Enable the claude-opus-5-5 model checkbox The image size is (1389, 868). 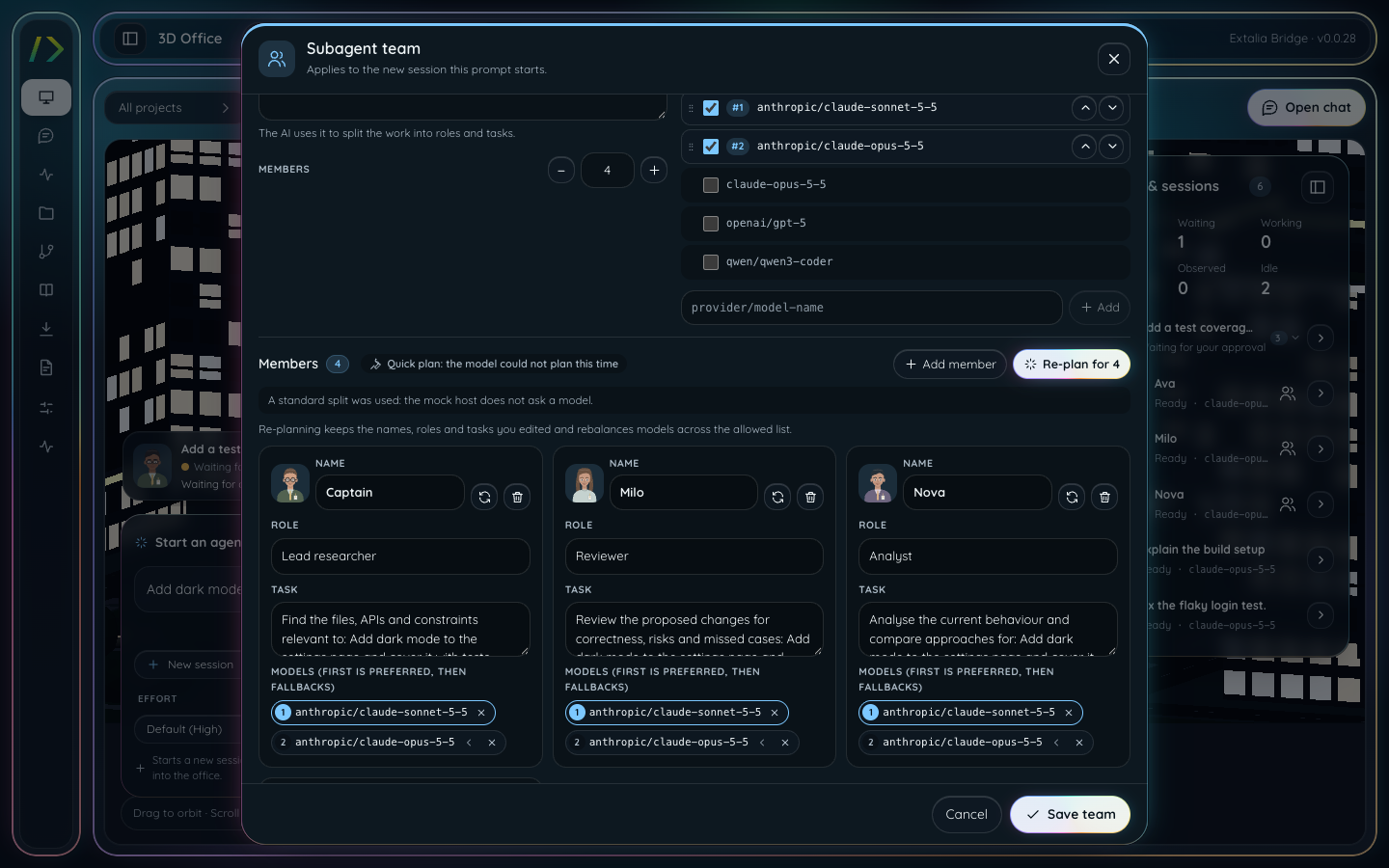point(711,185)
